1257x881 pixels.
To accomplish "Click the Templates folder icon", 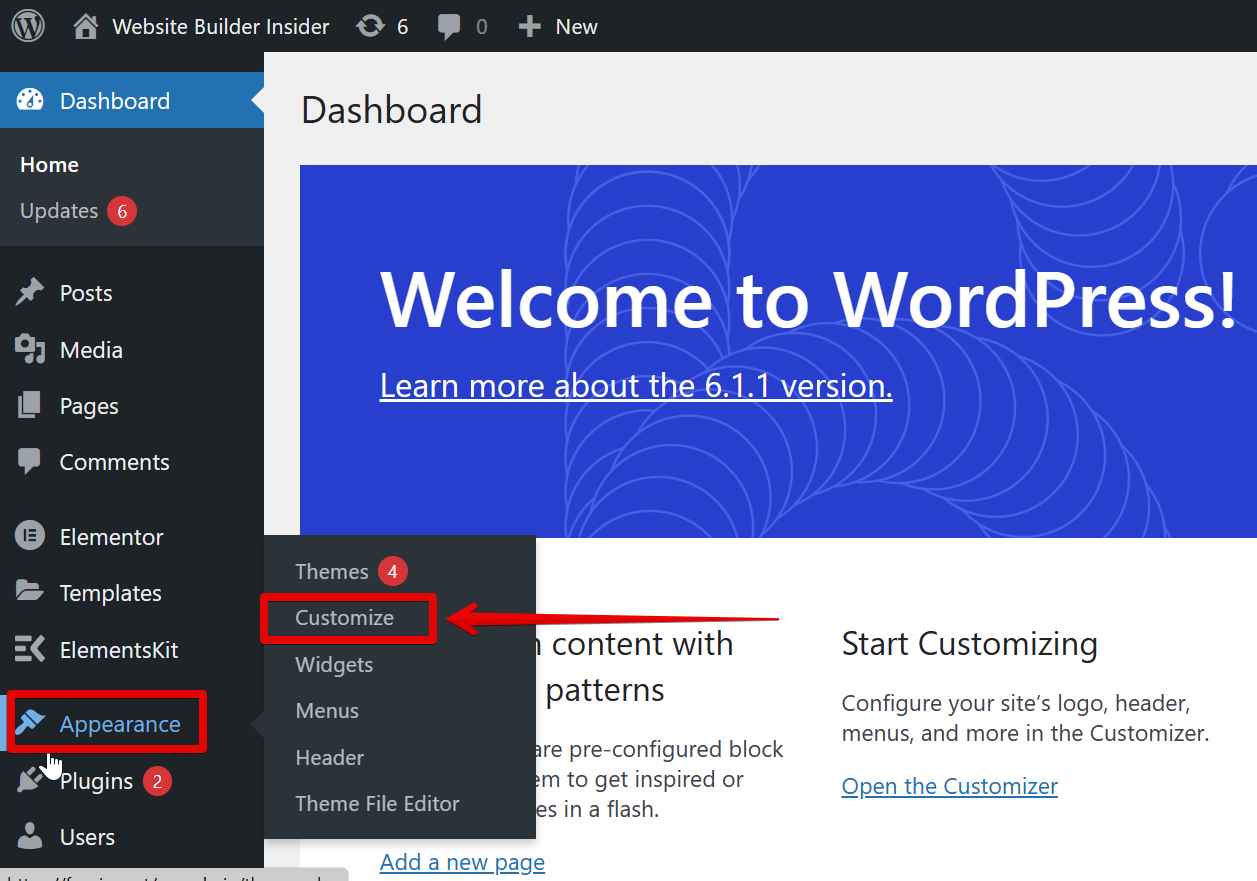I will [x=30, y=592].
